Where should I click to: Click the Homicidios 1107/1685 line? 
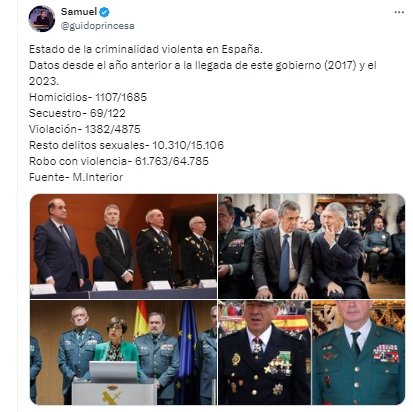[88, 97]
